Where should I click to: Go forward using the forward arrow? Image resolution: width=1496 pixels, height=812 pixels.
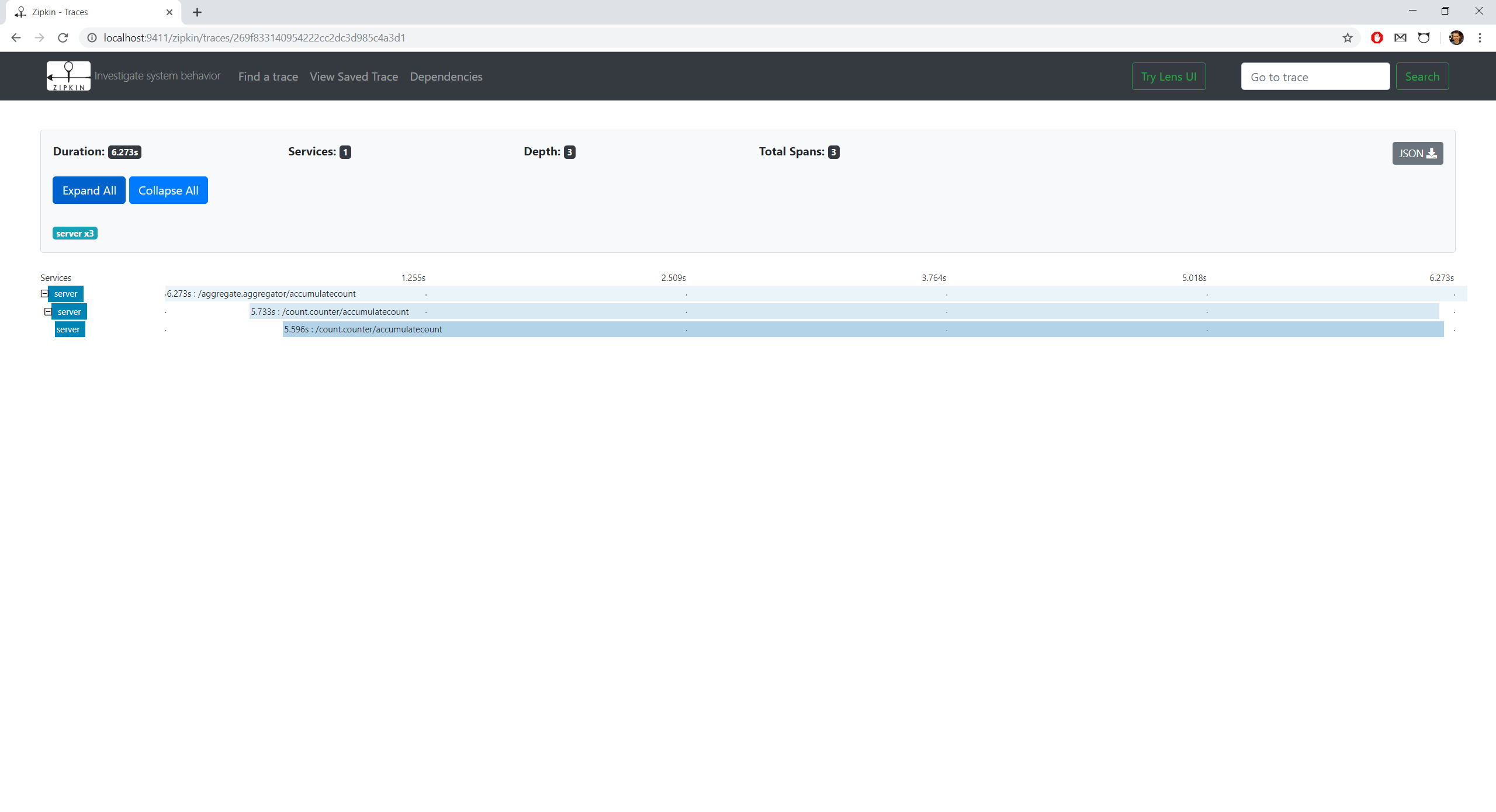39,37
